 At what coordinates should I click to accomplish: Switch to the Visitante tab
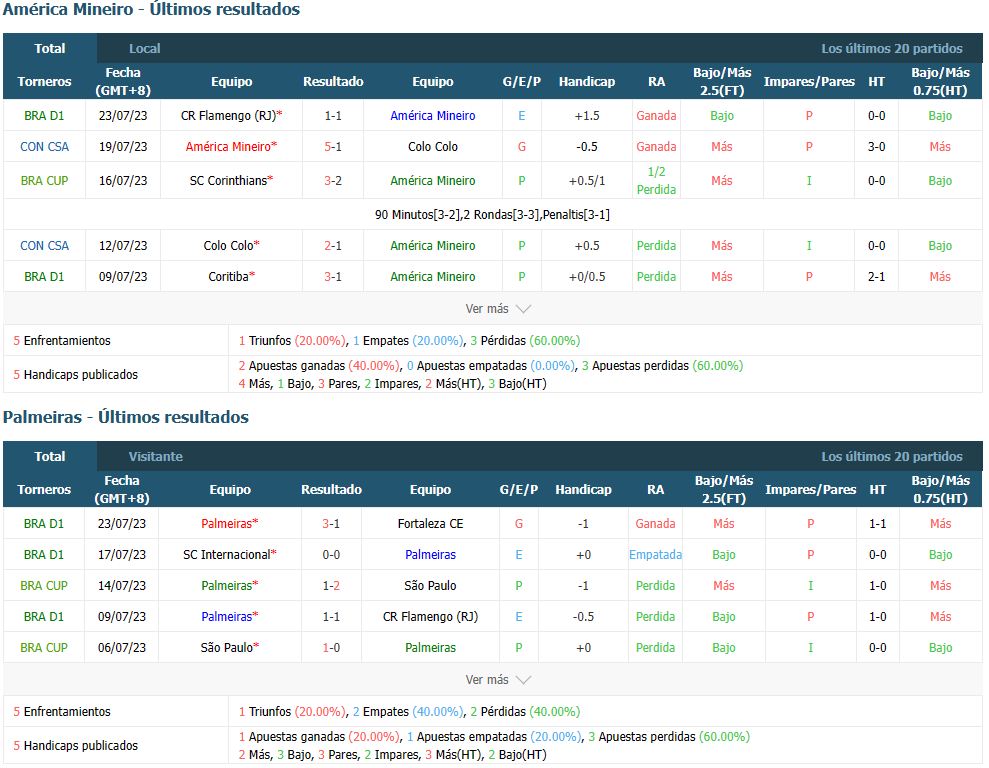(x=156, y=457)
